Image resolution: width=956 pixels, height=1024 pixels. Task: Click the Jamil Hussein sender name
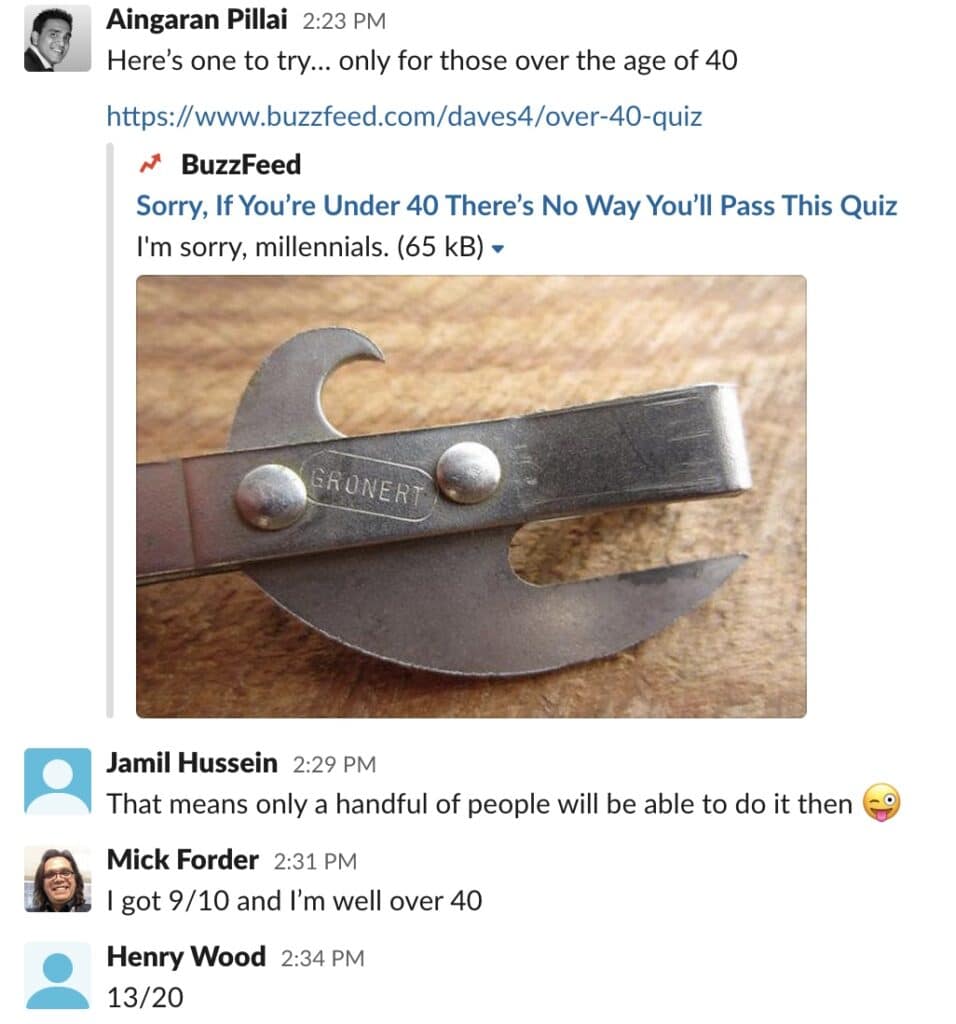(192, 762)
